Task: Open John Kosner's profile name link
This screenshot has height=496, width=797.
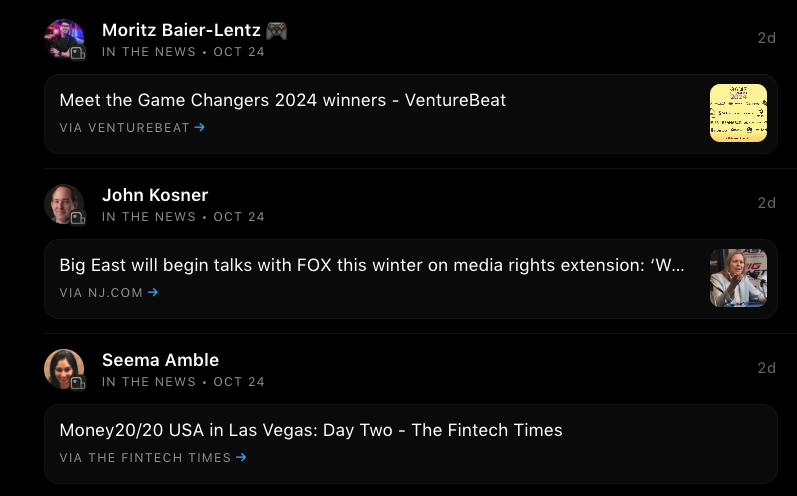Action: [x=155, y=195]
